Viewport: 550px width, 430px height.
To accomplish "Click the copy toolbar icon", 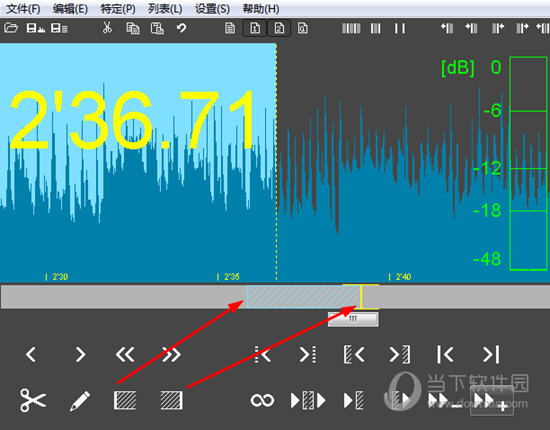I will point(133,28).
